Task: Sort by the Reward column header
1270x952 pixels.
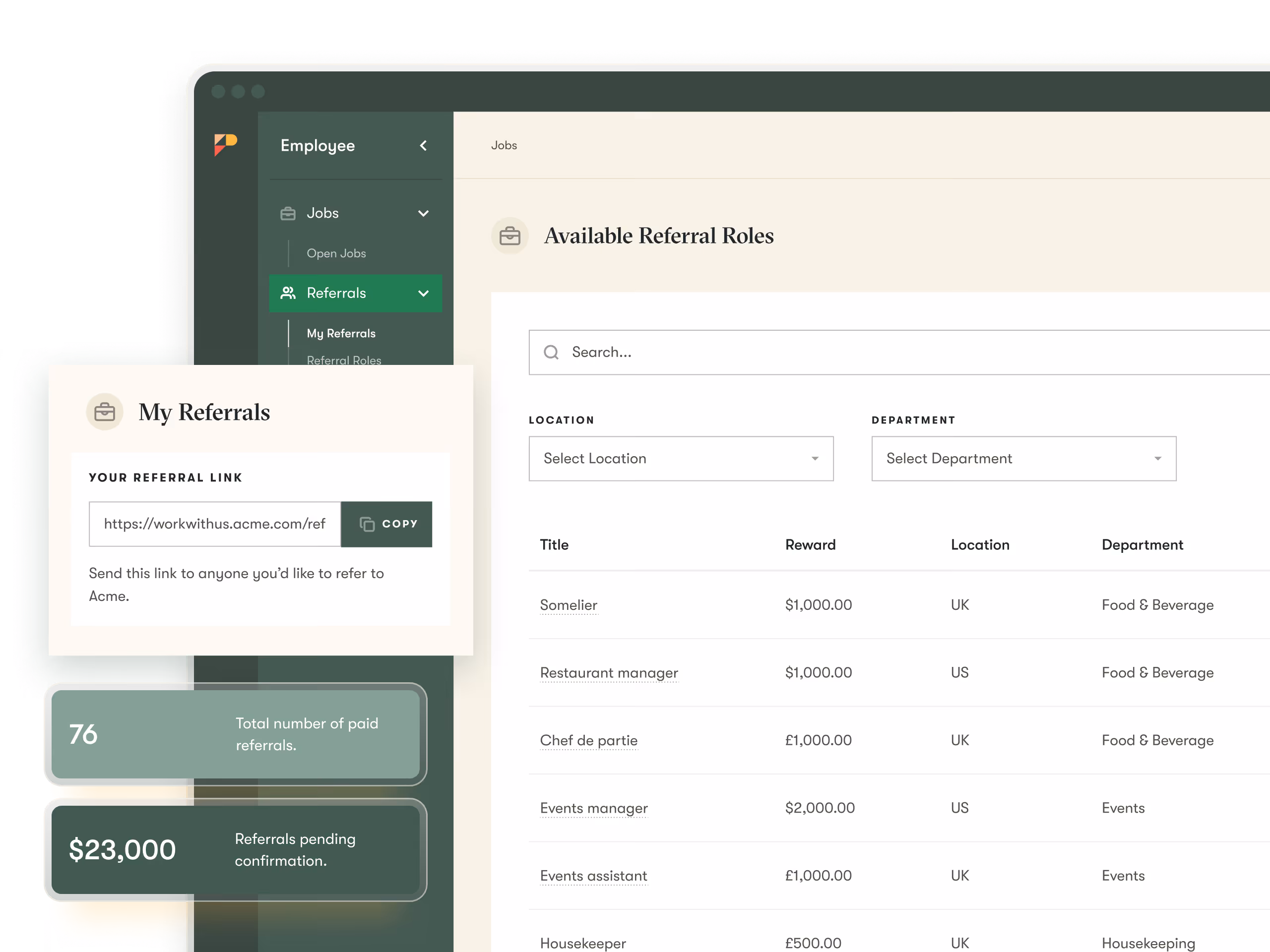Action: pos(810,544)
